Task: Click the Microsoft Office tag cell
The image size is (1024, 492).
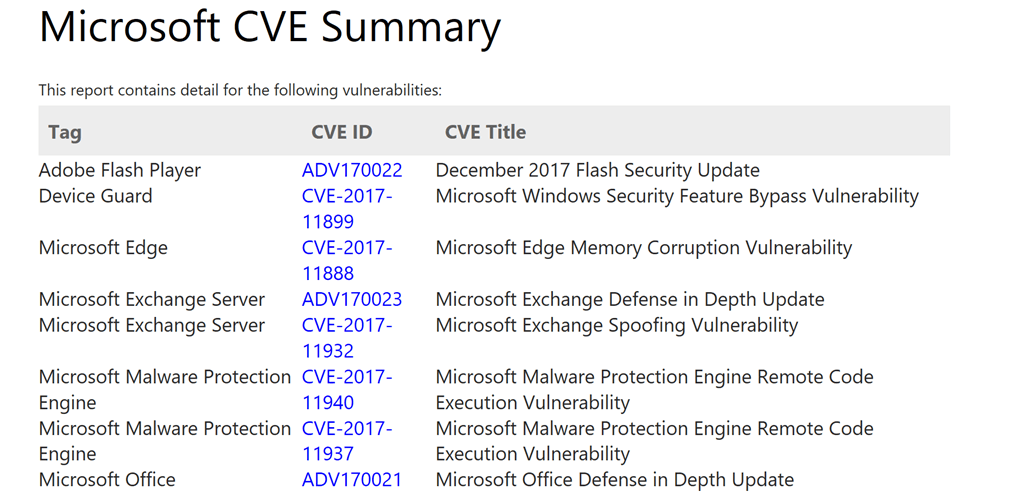Action: point(107,480)
